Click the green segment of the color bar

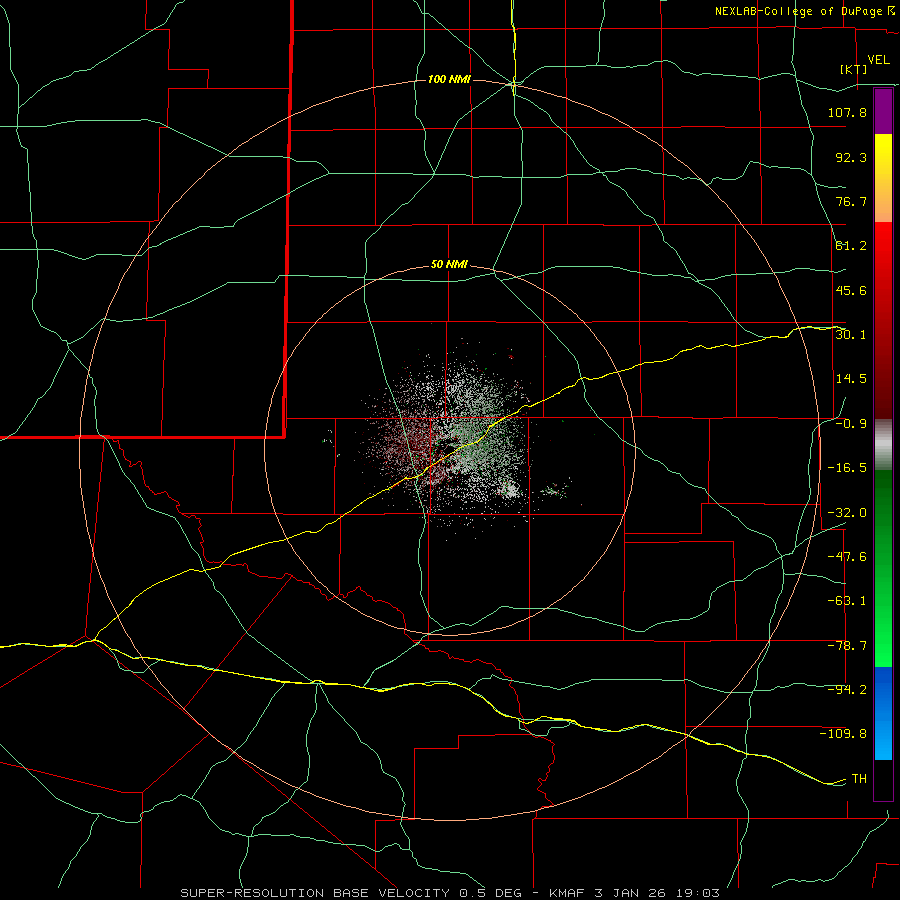click(883, 568)
